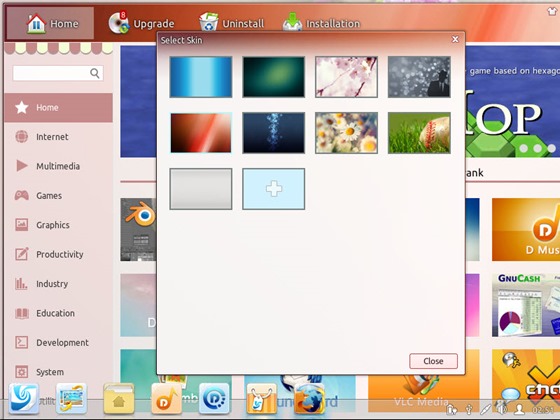Open the Industry category
Screen dimensions: 560x420
point(59,284)
